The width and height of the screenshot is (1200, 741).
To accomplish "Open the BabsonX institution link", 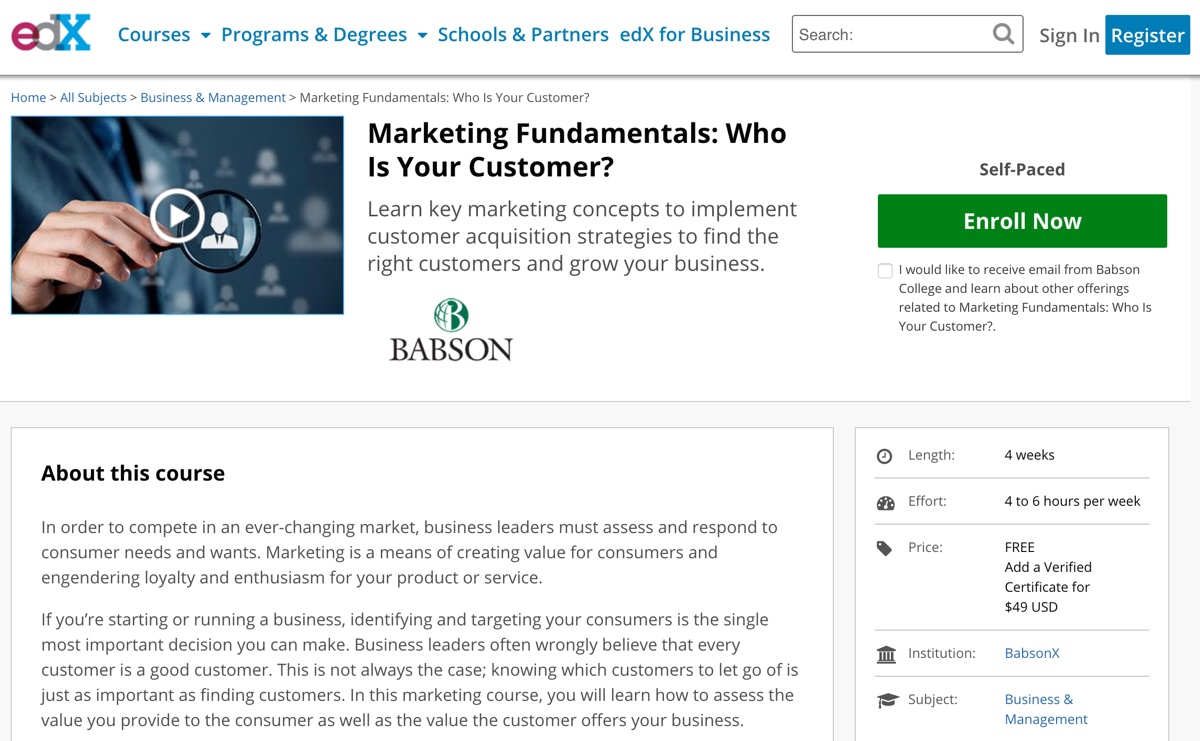I will pyautogui.click(x=1031, y=653).
